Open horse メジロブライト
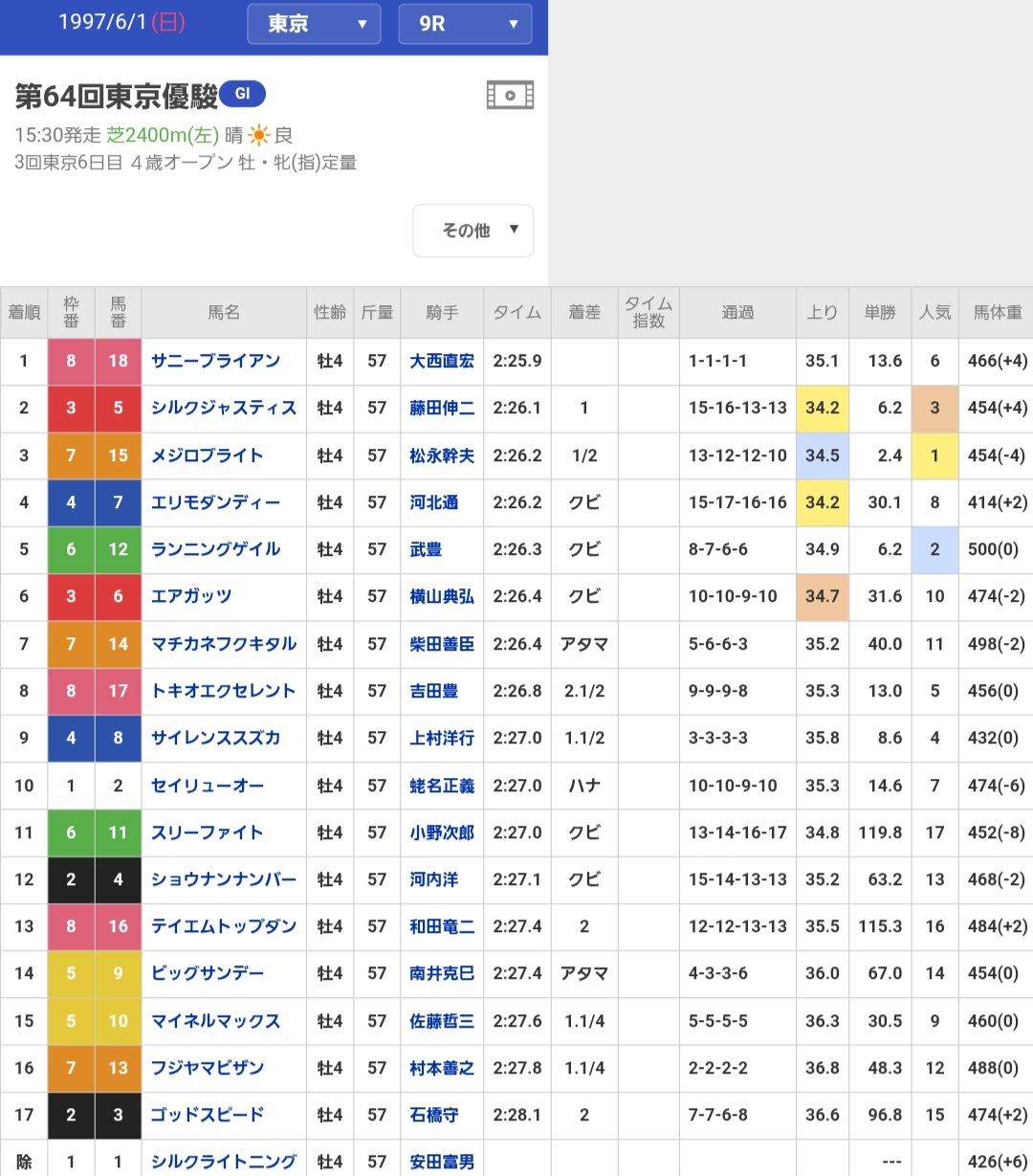This screenshot has height=1176, width=1033. (x=208, y=455)
